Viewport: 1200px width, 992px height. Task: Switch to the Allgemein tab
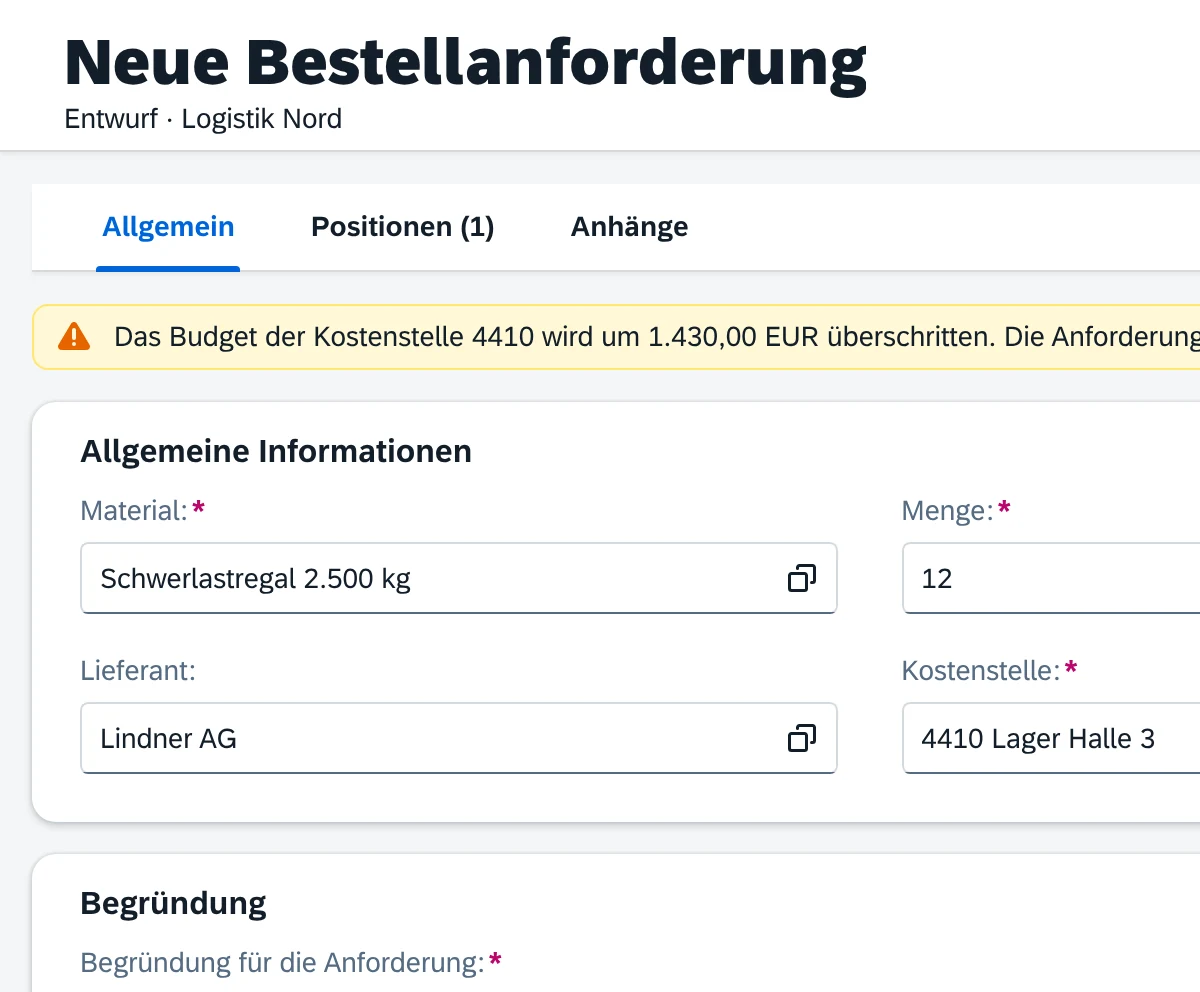(168, 227)
